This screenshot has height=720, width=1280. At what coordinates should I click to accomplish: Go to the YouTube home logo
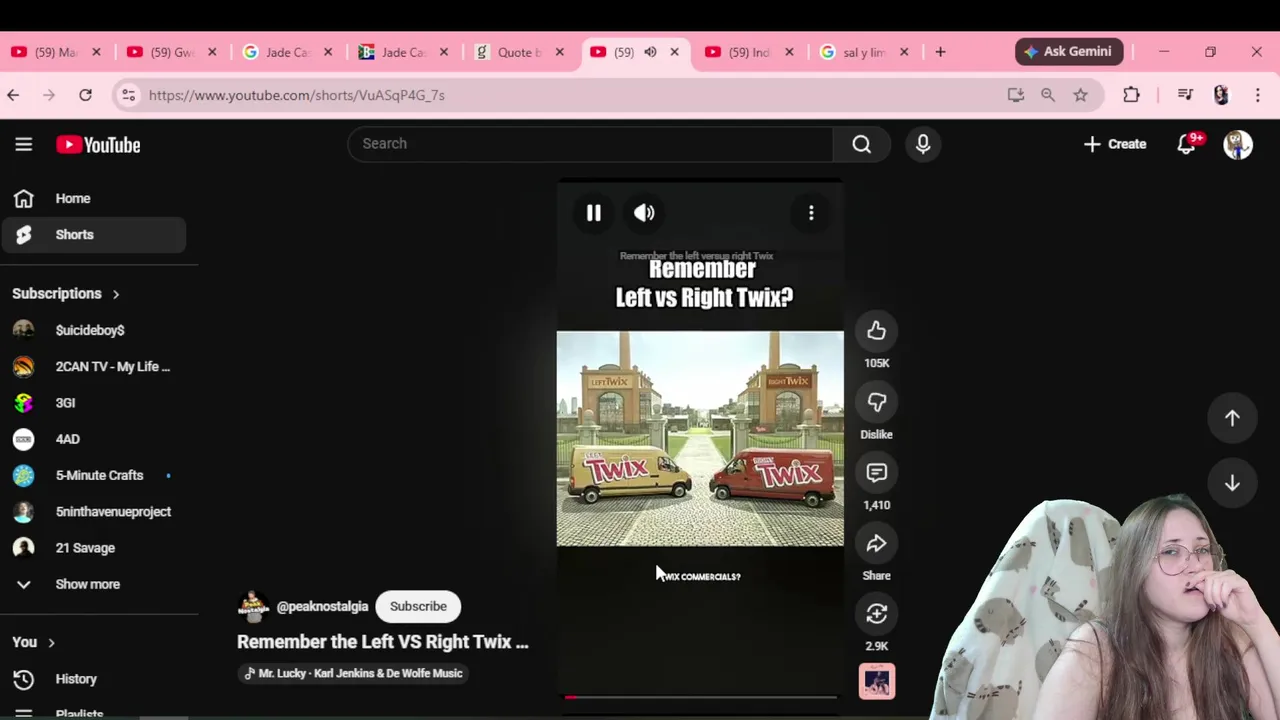pyautogui.click(x=98, y=145)
